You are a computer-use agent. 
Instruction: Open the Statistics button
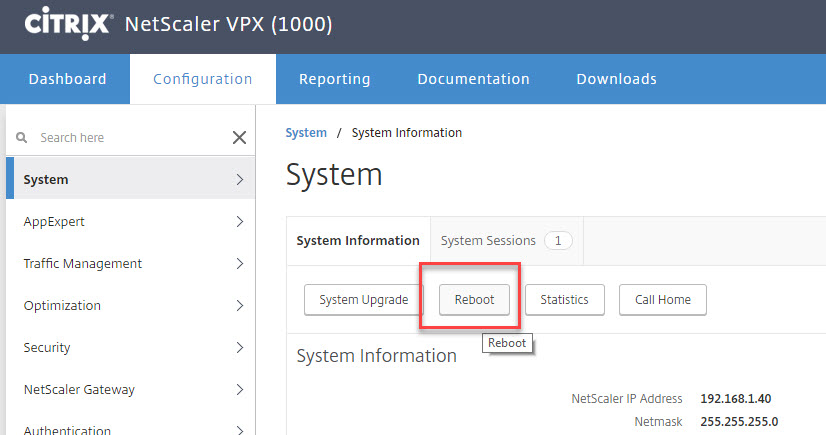pos(565,300)
